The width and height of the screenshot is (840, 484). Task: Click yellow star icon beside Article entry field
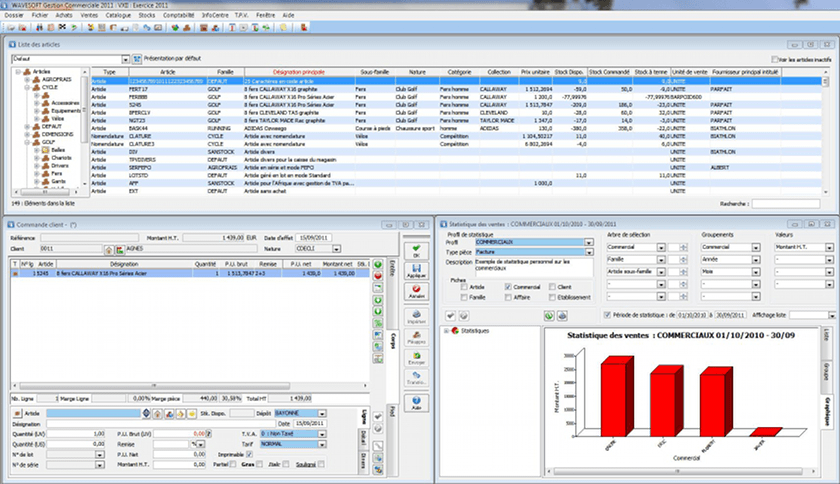click(191, 414)
